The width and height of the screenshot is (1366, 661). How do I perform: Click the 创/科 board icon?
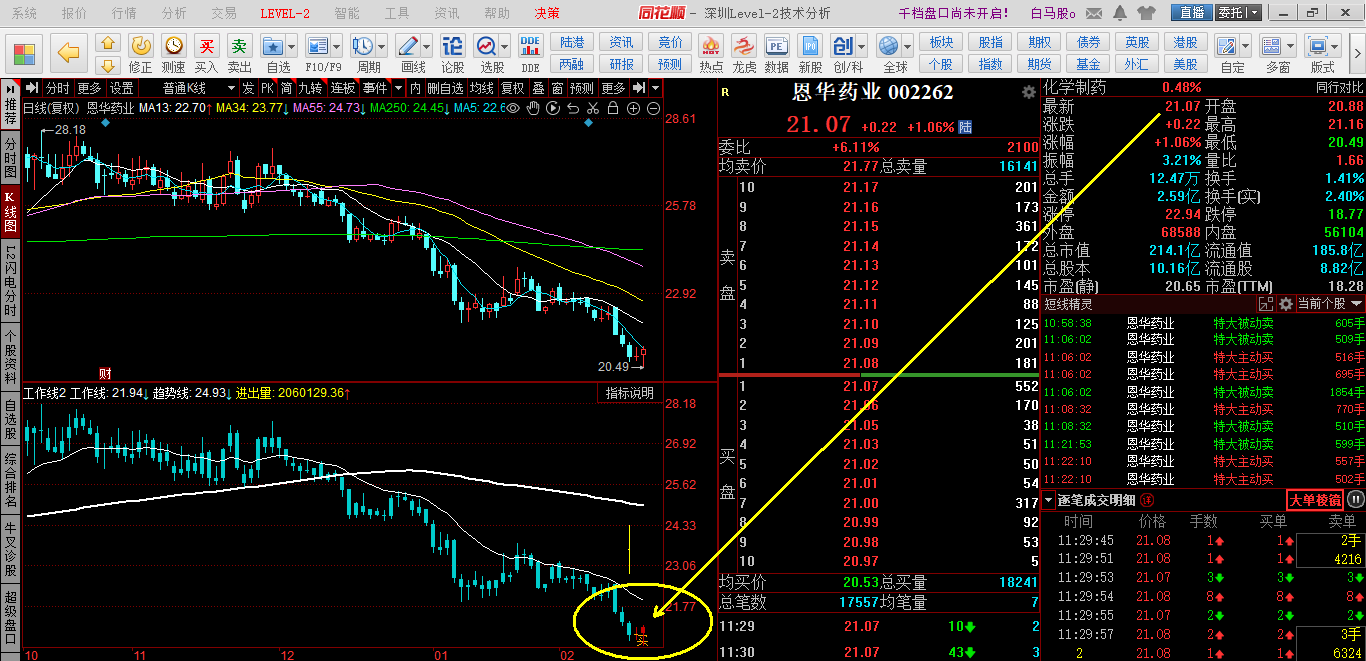843,46
